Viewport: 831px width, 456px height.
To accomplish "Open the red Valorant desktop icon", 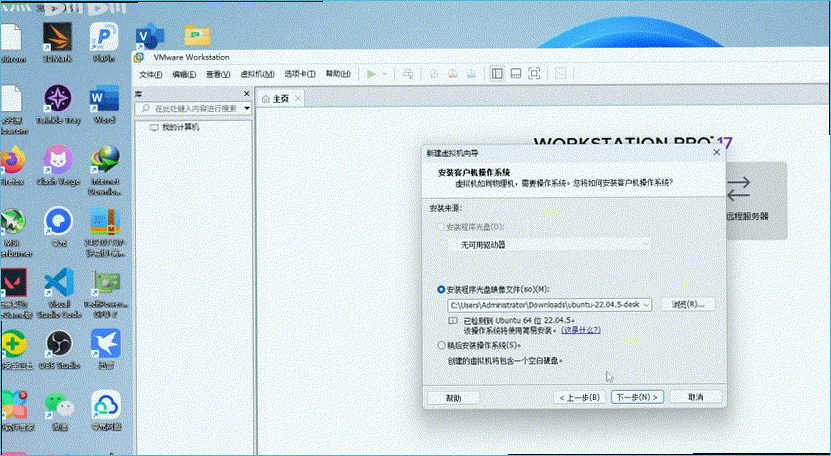I will click(14, 293).
